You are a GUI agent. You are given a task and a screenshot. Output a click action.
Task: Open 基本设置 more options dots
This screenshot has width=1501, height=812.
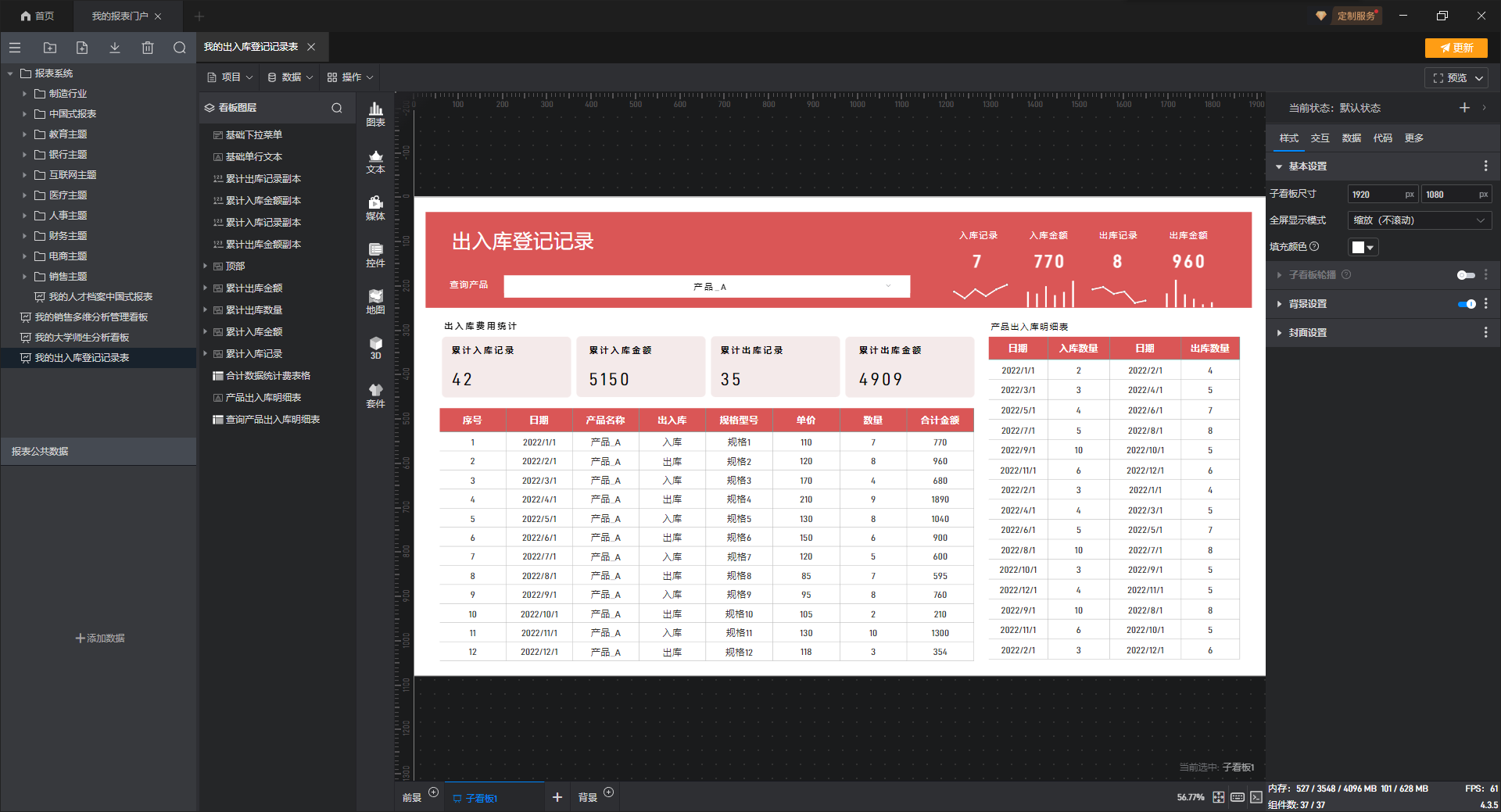point(1486,166)
